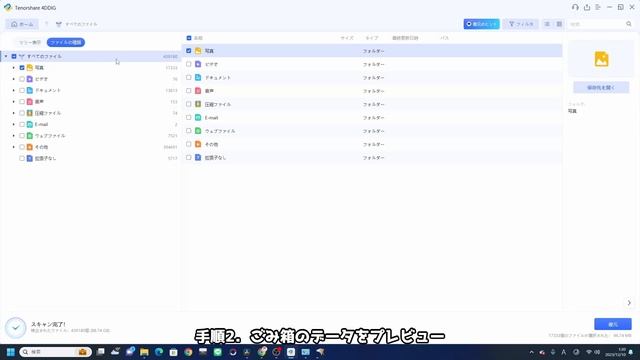This screenshot has height=360, width=640.
Task: Select ファイルの種類 file type tab
Action: click(66, 42)
